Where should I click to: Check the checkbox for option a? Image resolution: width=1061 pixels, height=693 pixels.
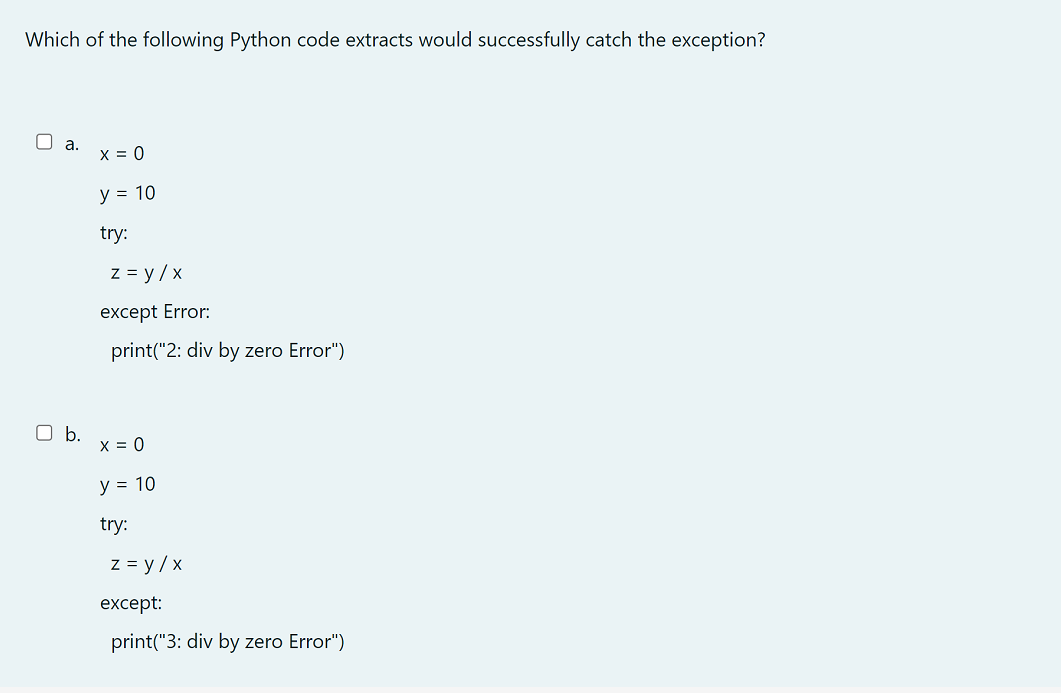tap(44, 142)
